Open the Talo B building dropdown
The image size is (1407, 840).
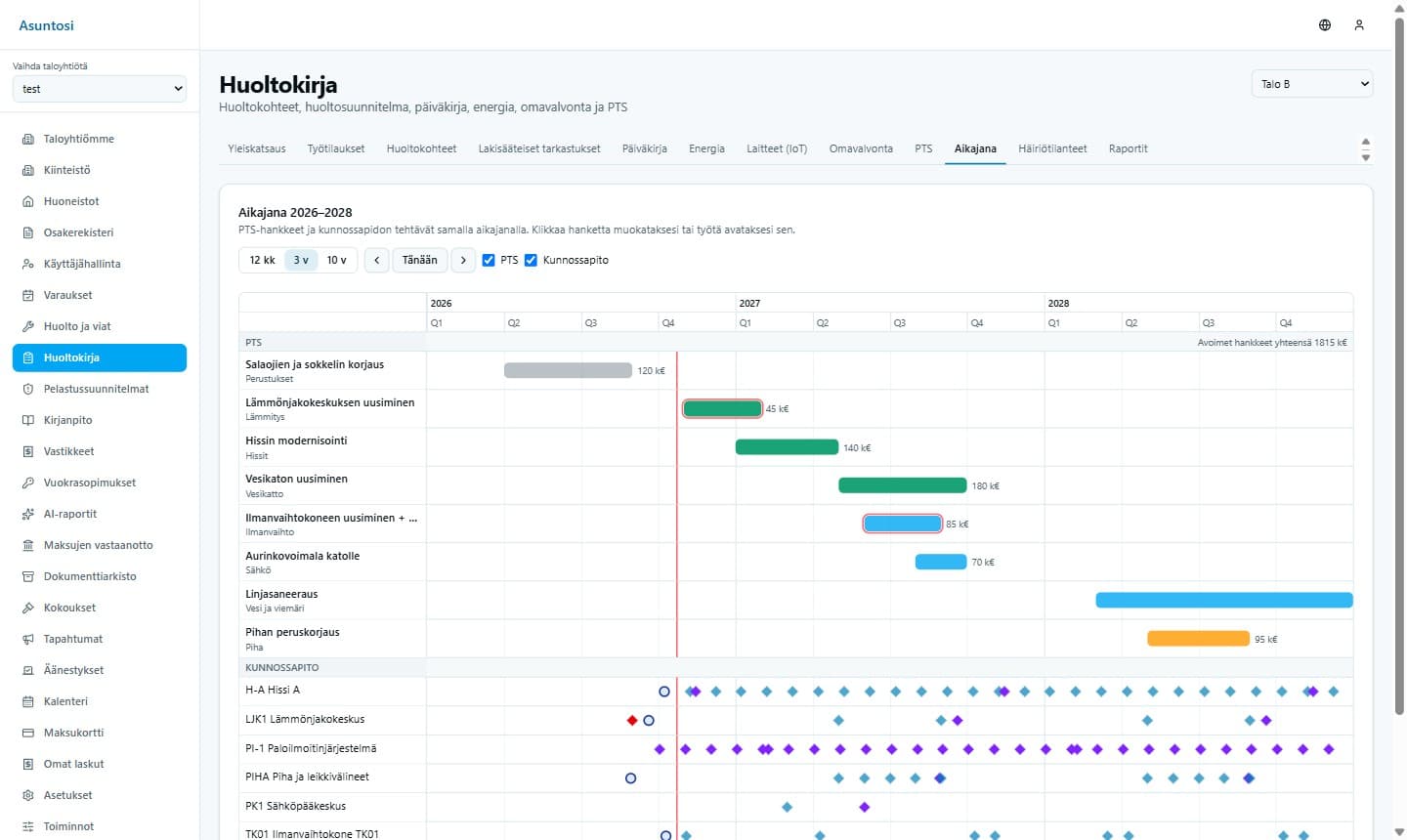[x=1312, y=84]
